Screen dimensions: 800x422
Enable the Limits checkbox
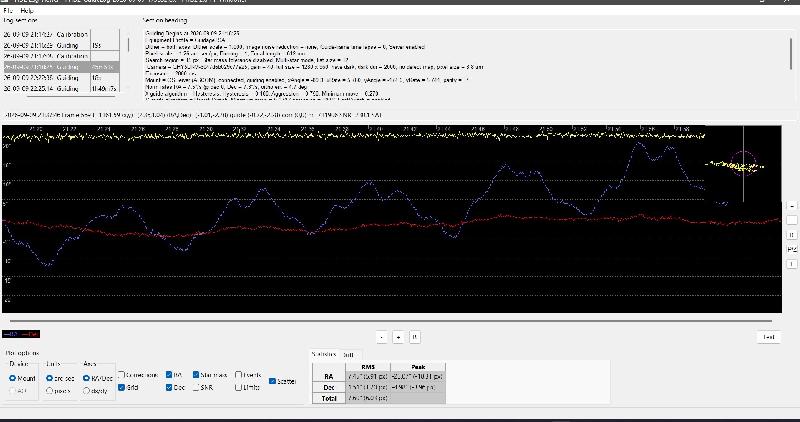pos(247,387)
